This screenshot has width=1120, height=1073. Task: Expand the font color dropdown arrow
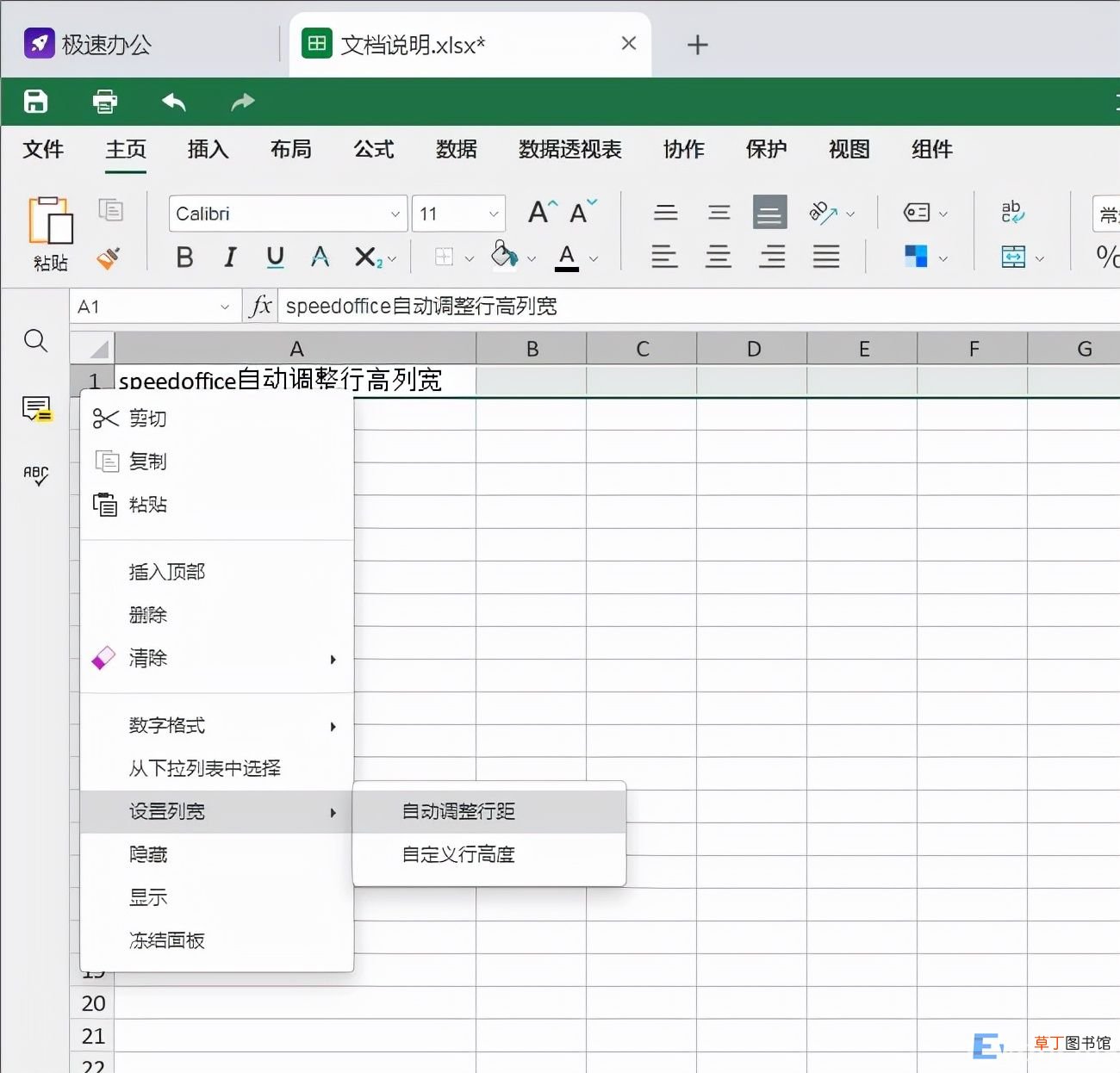[594, 258]
